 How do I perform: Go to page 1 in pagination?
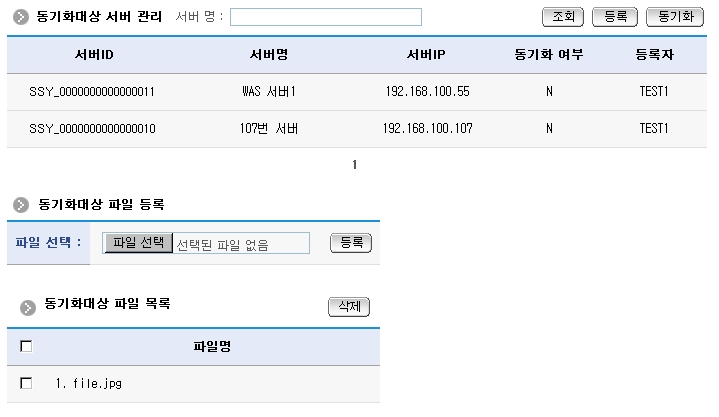coord(354,165)
